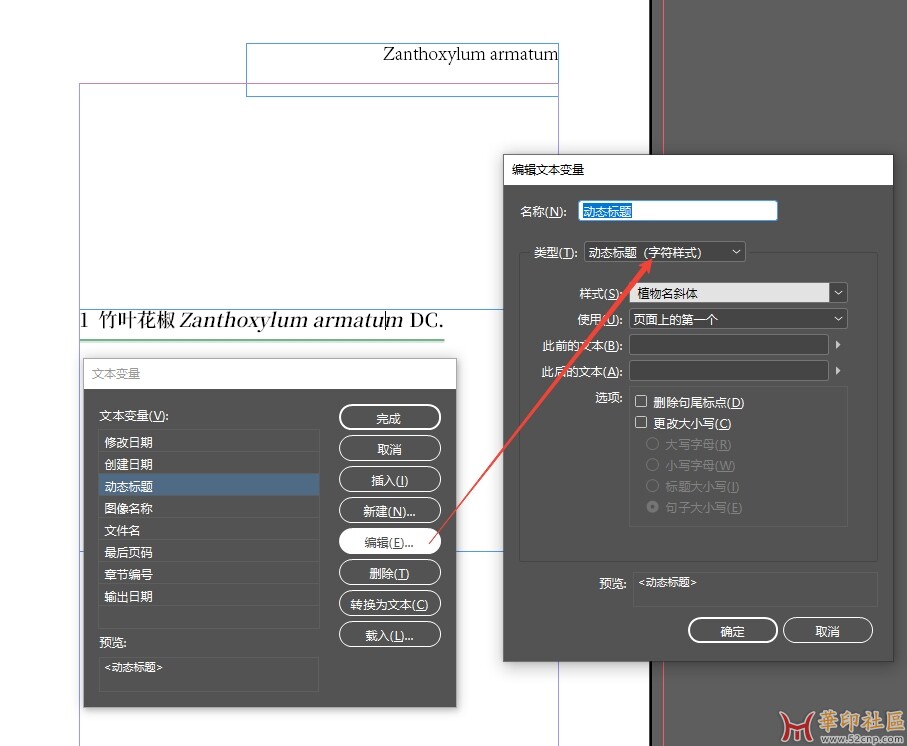Click the 此前的文本 input field
The height and width of the screenshot is (746, 907).
click(728, 345)
